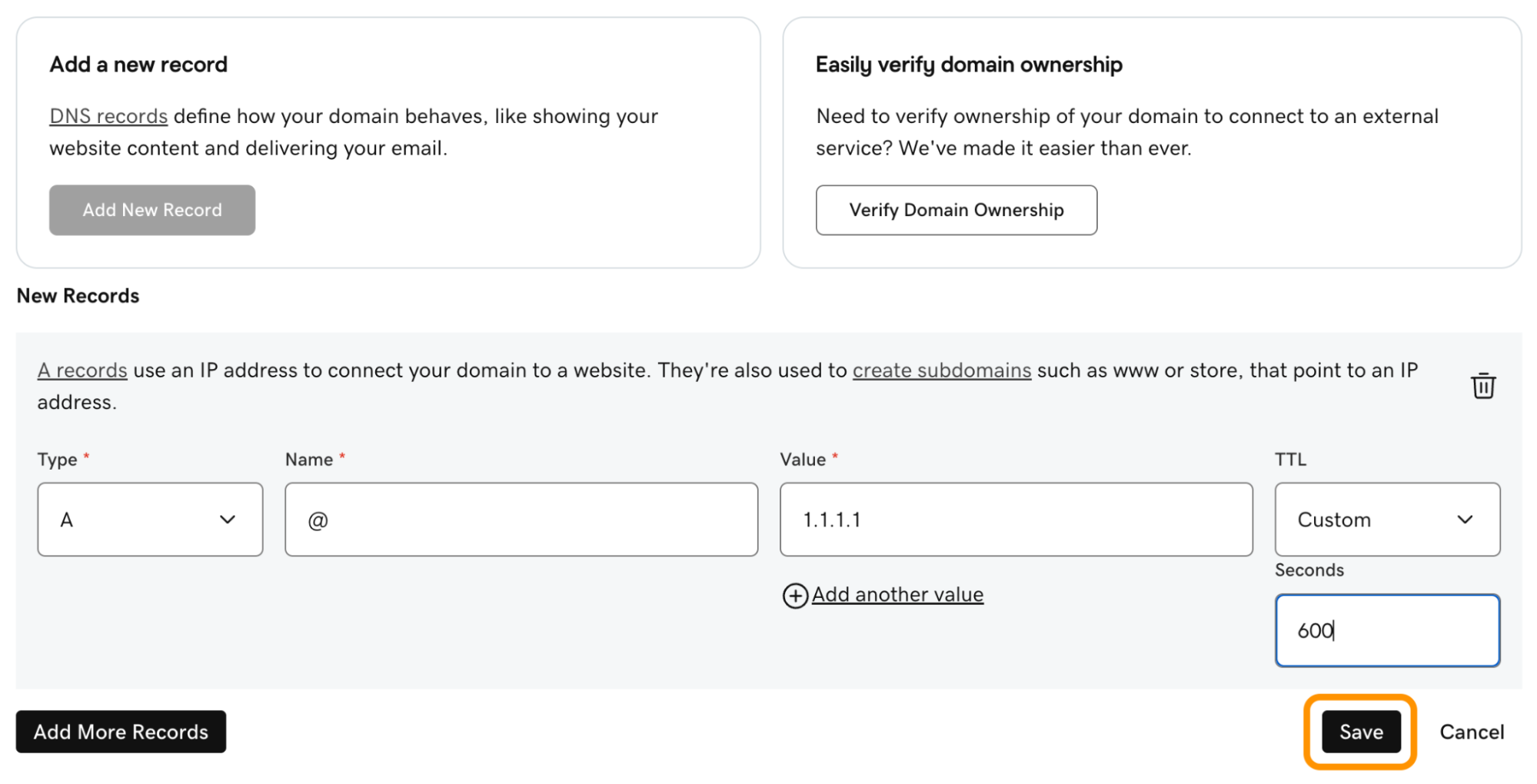Click the Verify Domain Ownership button
Viewport: 1537px width, 784px height.
point(956,210)
